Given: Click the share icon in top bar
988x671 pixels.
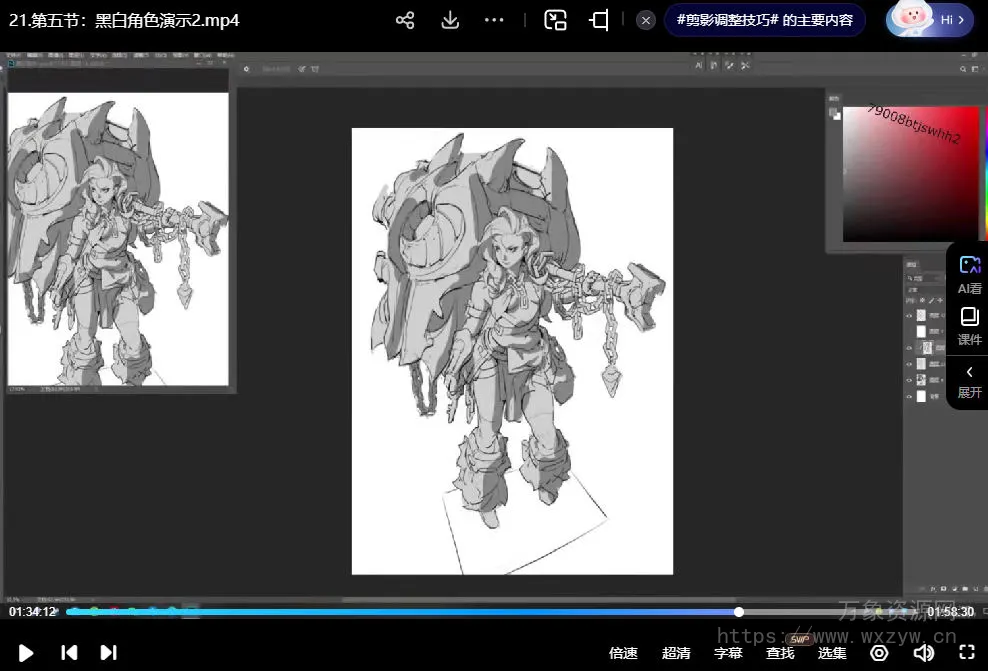Looking at the screenshot, I should click(x=405, y=20).
